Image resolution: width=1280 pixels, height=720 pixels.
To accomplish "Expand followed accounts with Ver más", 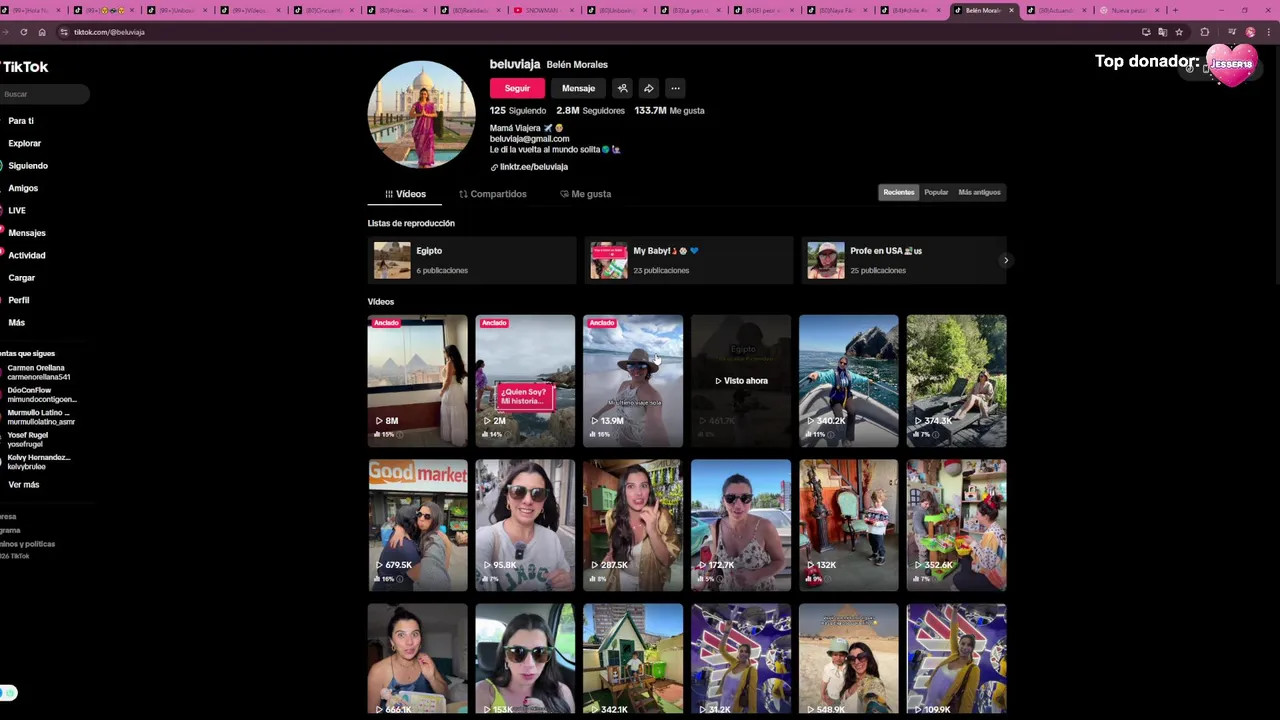I will click(x=23, y=484).
